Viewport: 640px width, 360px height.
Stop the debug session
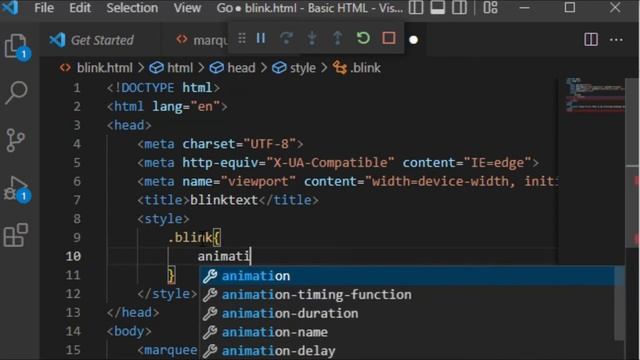(x=389, y=38)
